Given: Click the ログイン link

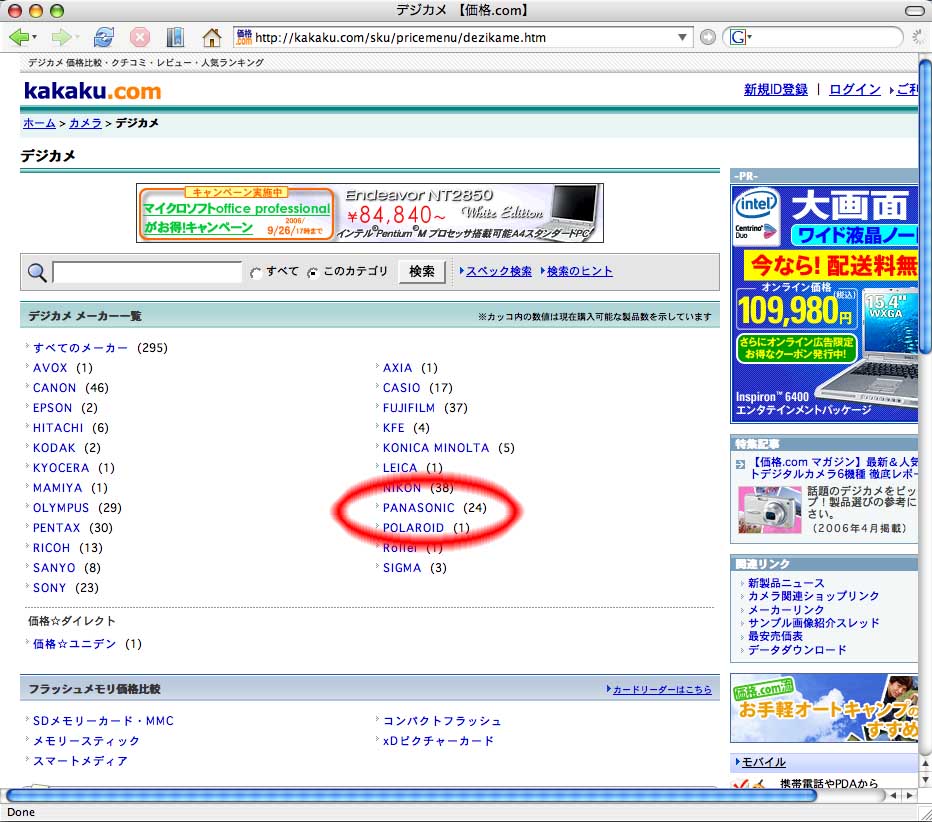Looking at the screenshot, I should click(x=855, y=90).
